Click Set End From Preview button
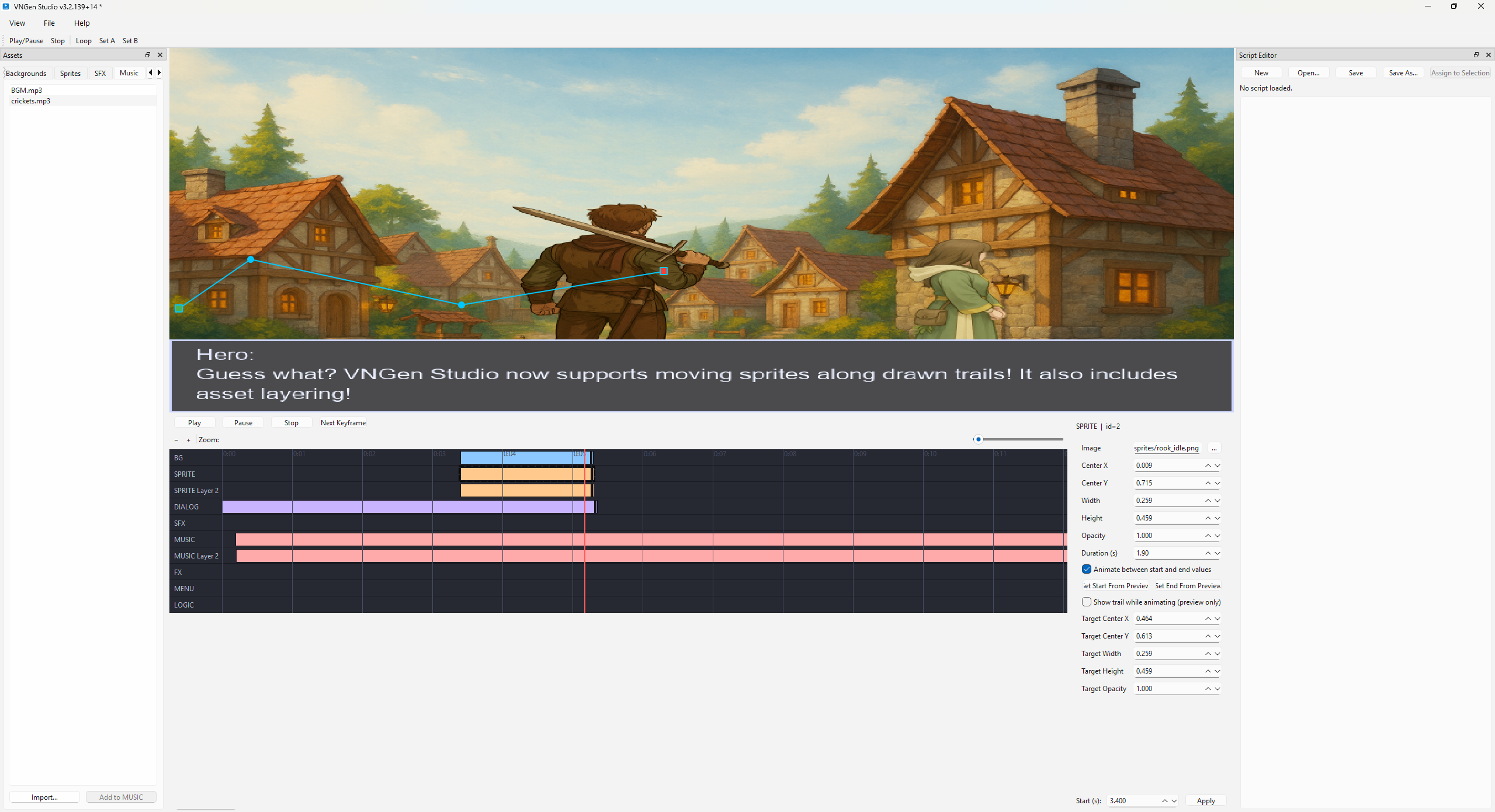 1188,586
